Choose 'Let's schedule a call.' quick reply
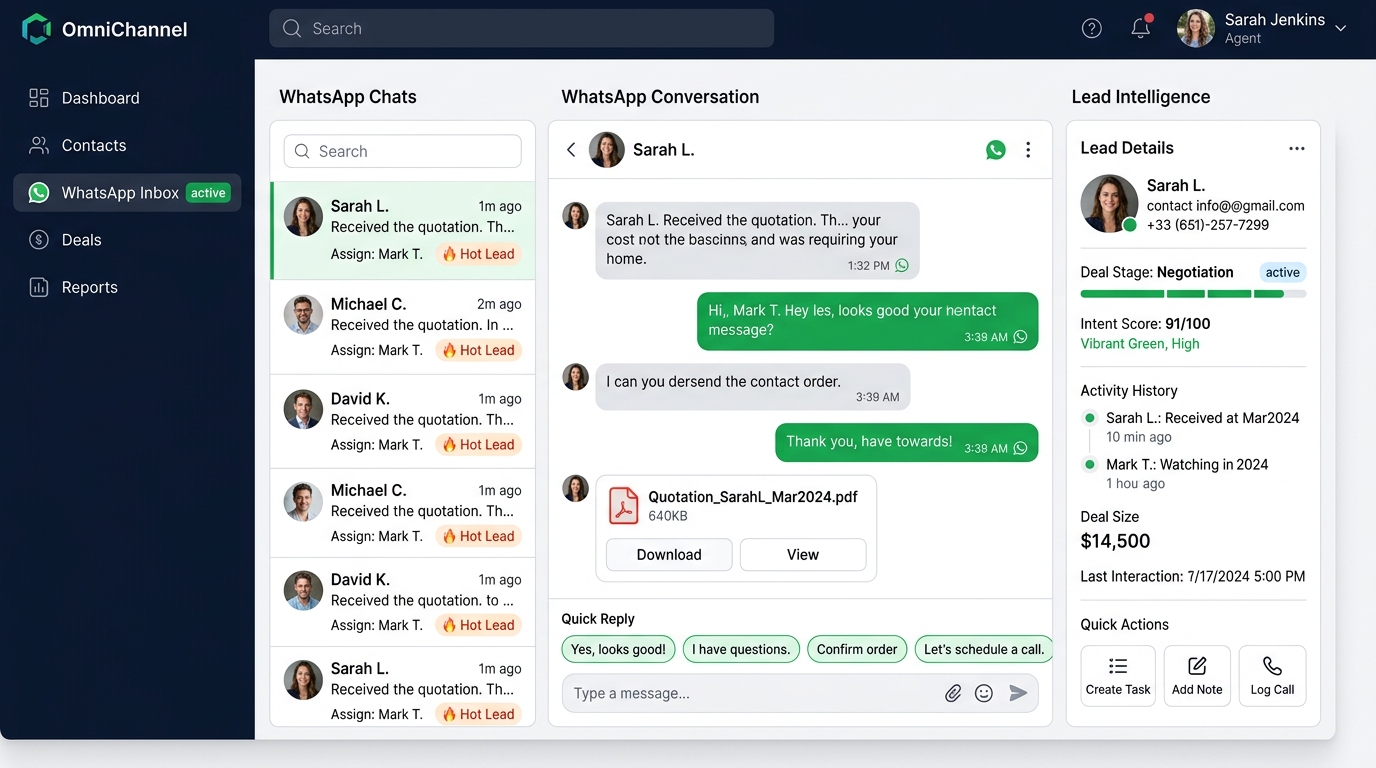Image resolution: width=1376 pixels, height=768 pixels. tap(984, 649)
